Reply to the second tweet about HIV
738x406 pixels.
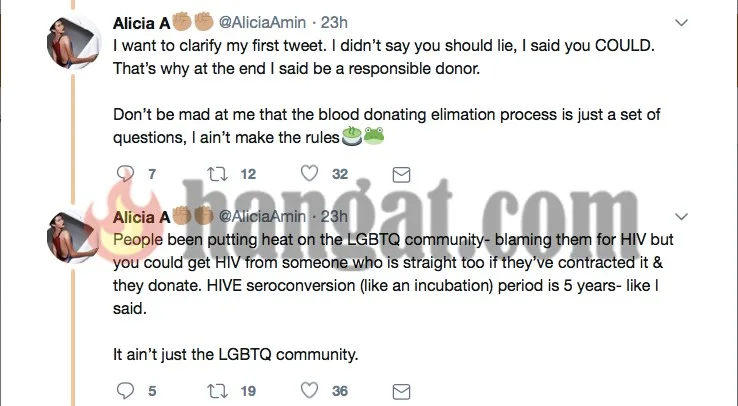(x=125, y=390)
